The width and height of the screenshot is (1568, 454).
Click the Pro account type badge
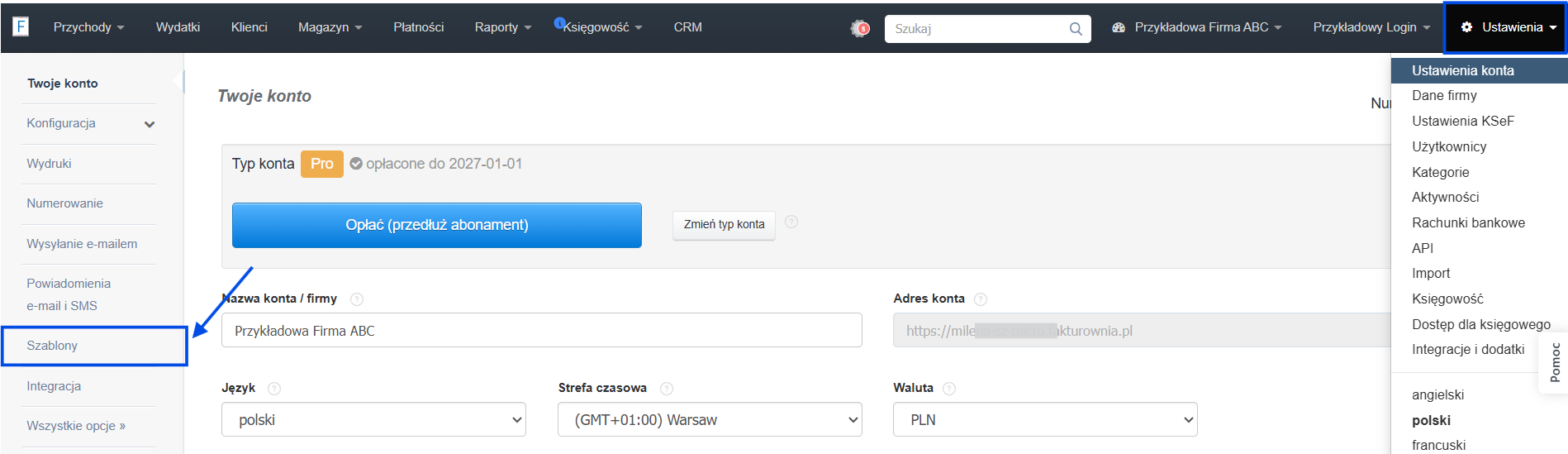[x=321, y=164]
